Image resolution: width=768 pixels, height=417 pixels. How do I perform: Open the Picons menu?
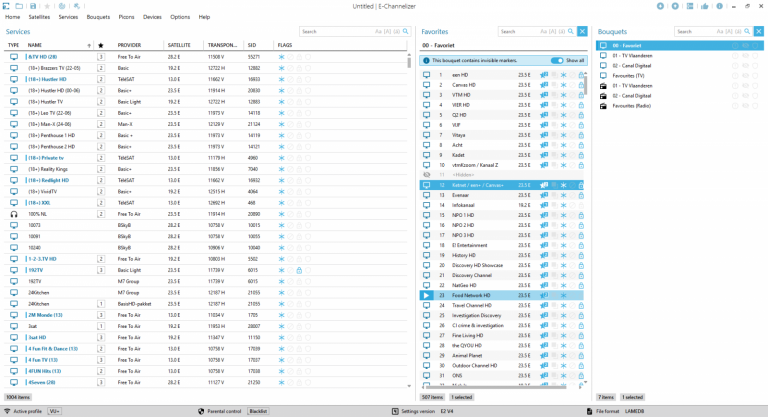click(126, 17)
